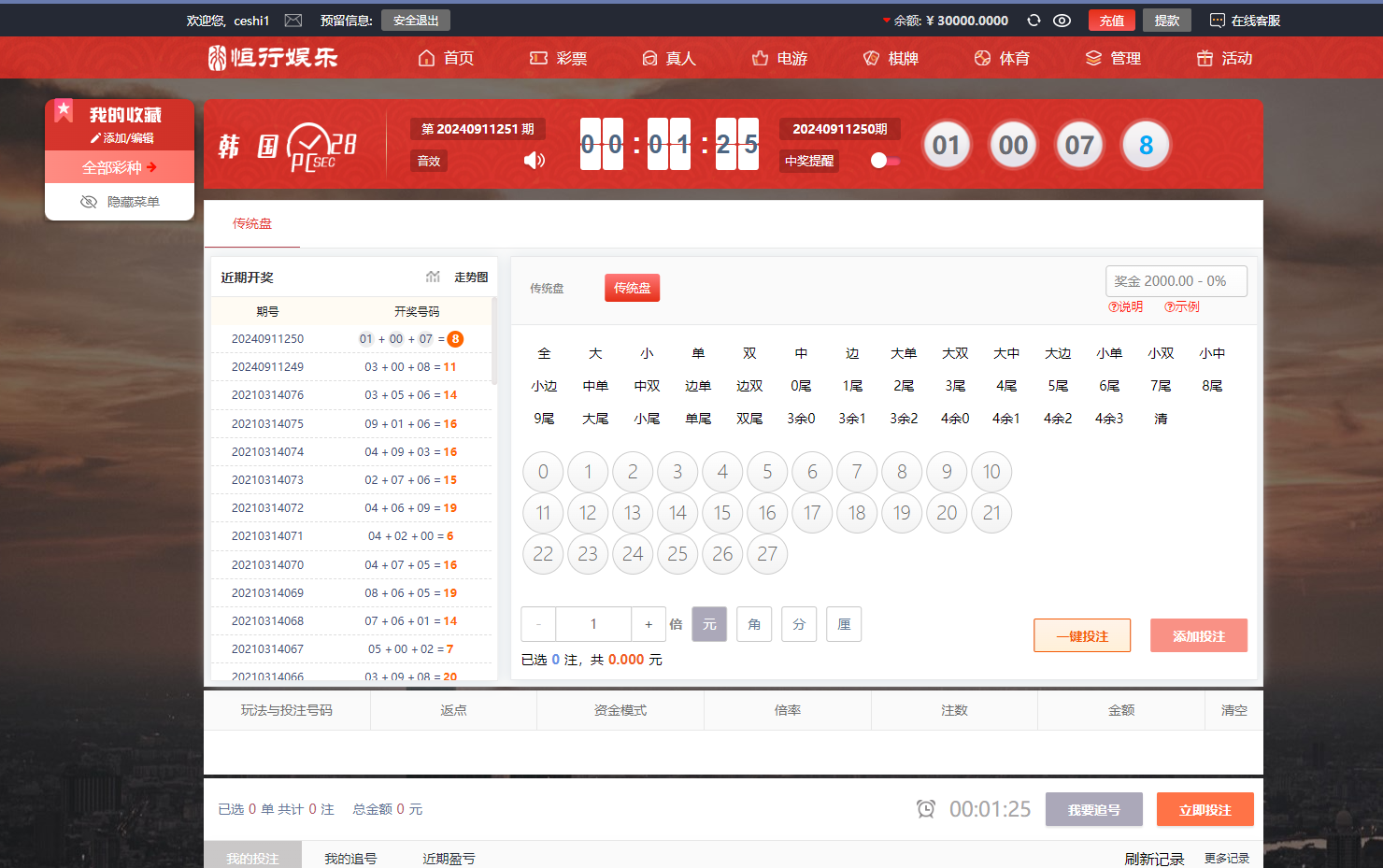Open the 彩票 navigation menu
Screen dimensions: 1383x868
(x=559, y=58)
